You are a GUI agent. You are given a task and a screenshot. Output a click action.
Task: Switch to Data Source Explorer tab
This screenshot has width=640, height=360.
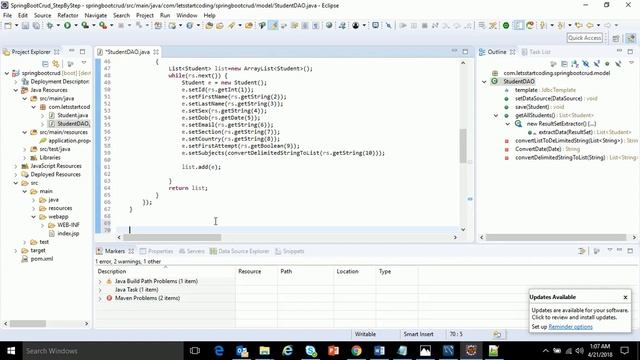click(x=240, y=251)
